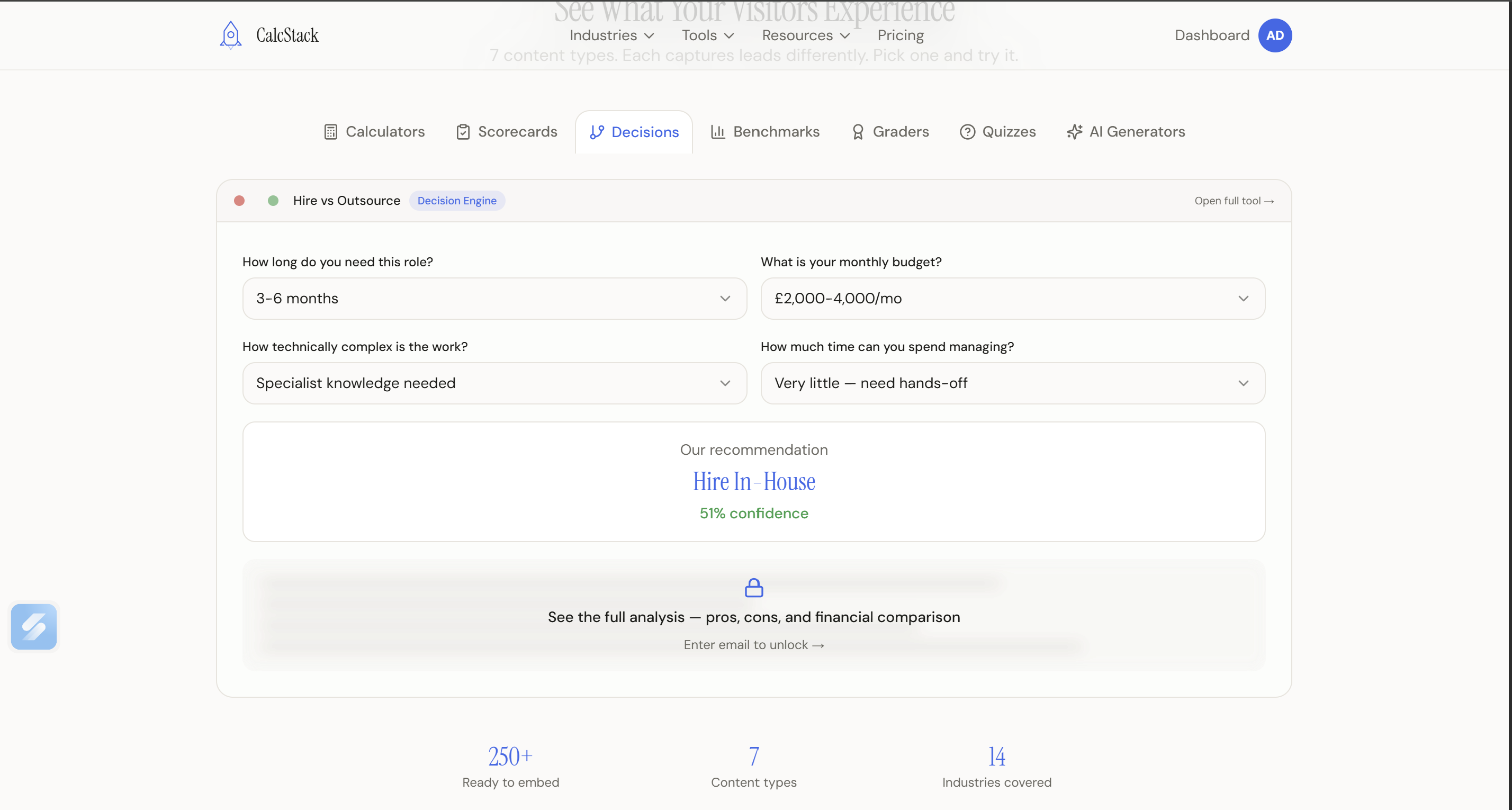The height and width of the screenshot is (810, 1512).
Task: Open the Benchmarks tab
Action: pos(765,132)
